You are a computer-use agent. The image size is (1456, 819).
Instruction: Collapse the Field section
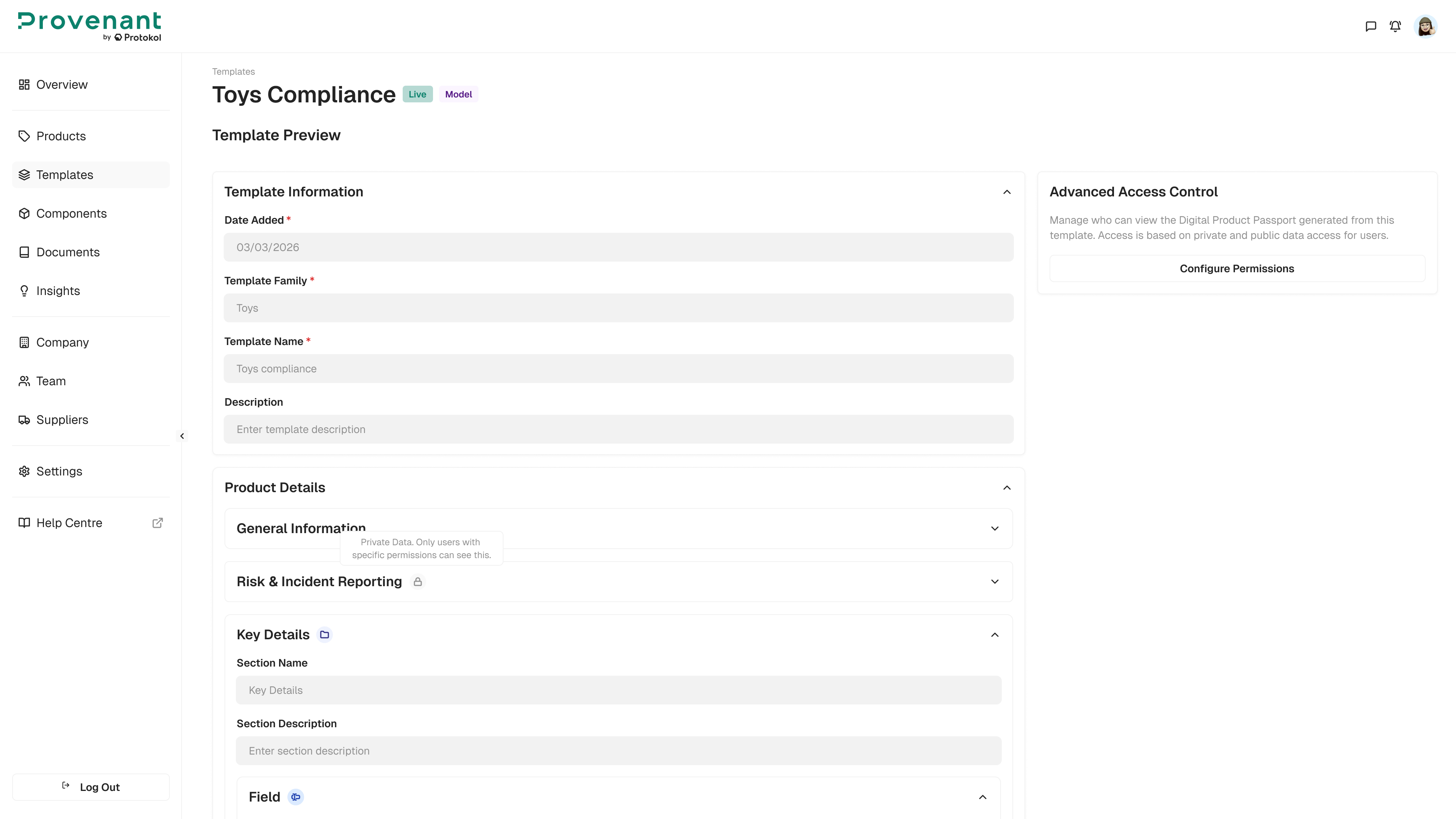pos(982,797)
